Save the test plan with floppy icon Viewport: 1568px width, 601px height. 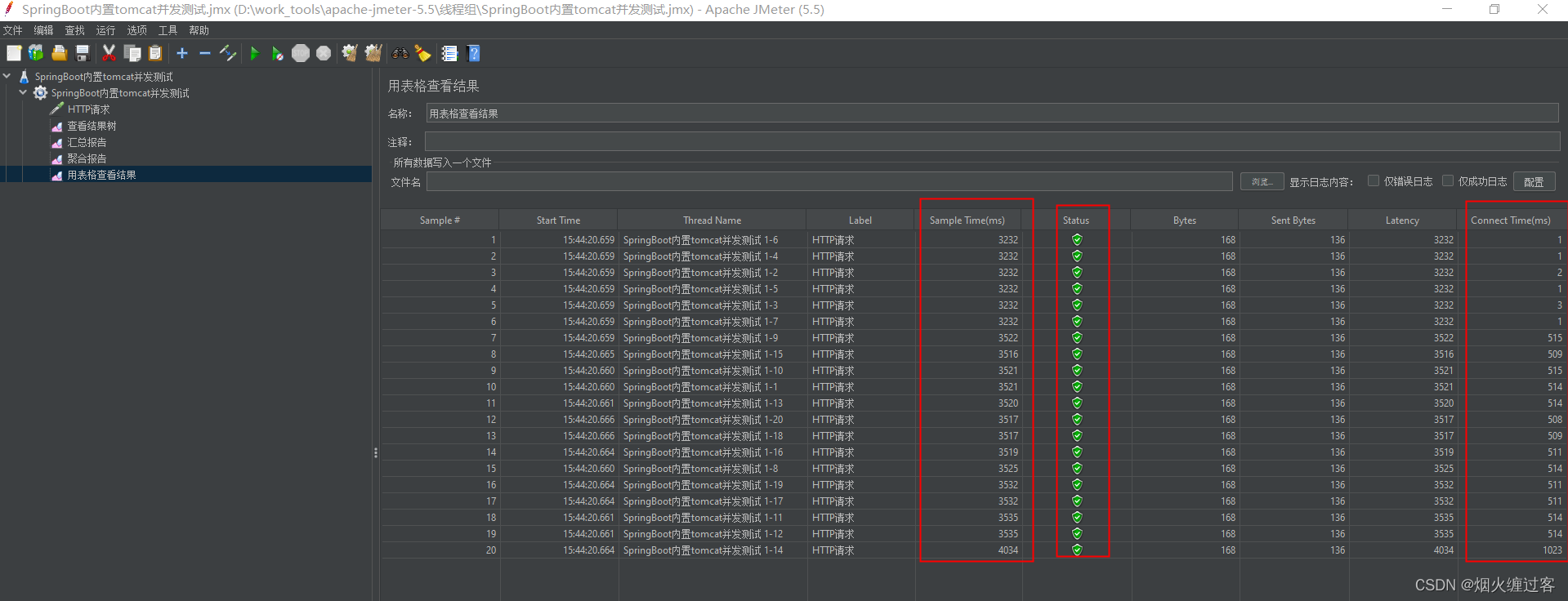[82, 53]
